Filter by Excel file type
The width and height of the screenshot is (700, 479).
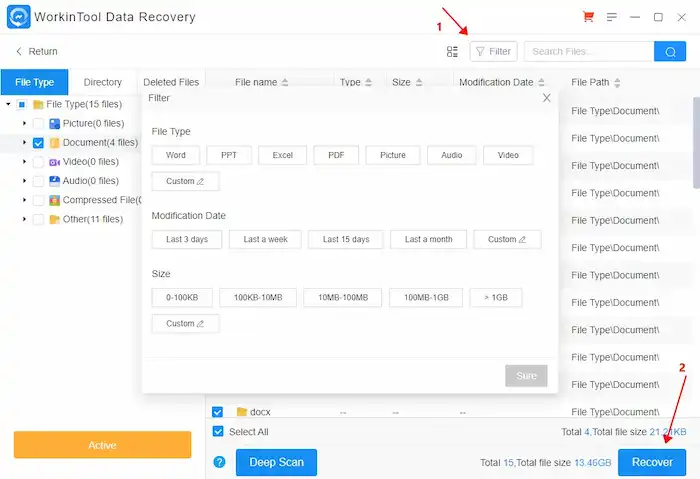click(x=283, y=155)
